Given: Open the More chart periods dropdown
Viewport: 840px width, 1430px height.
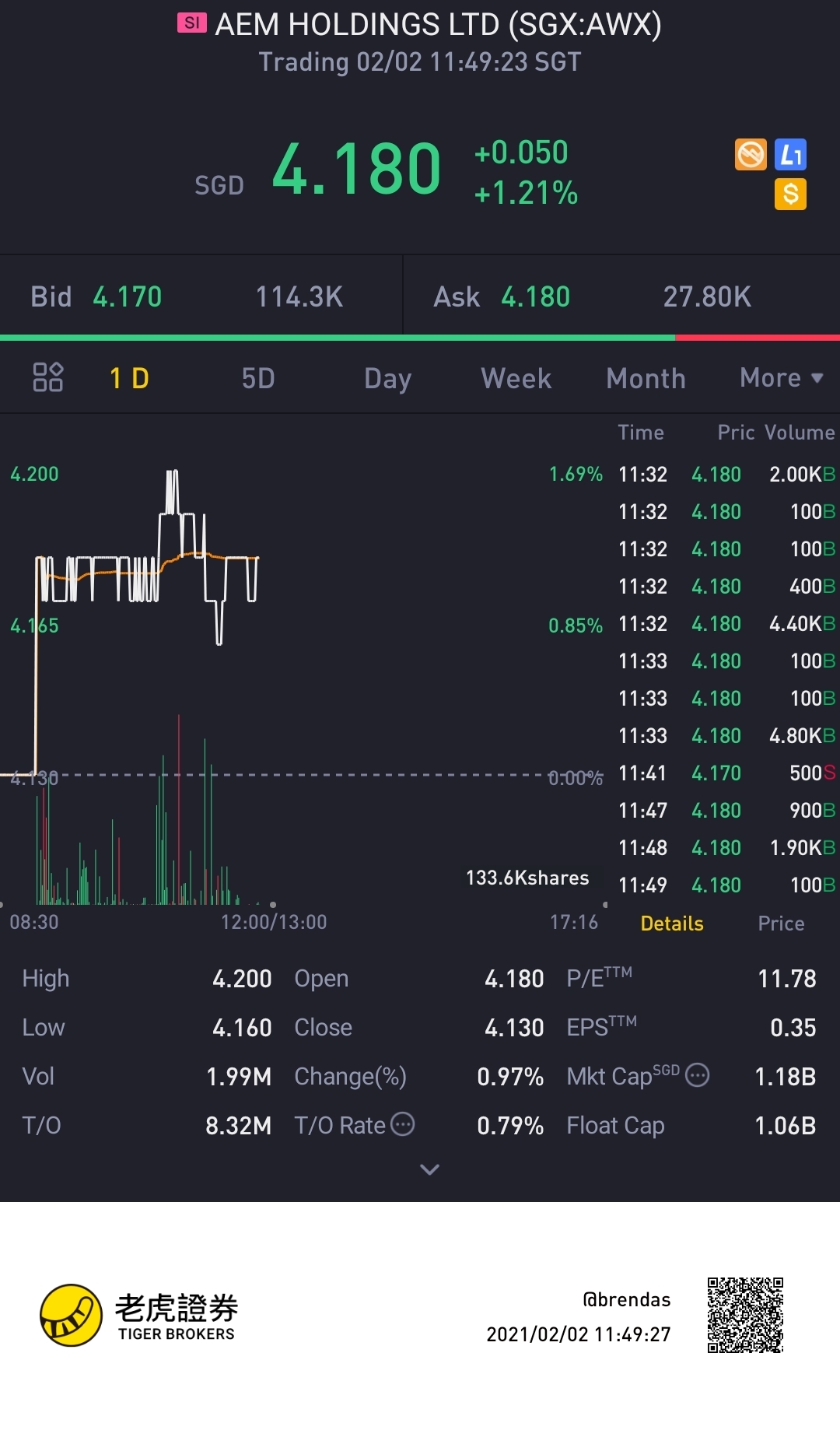Looking at the screenshot, I should point(781,378).
